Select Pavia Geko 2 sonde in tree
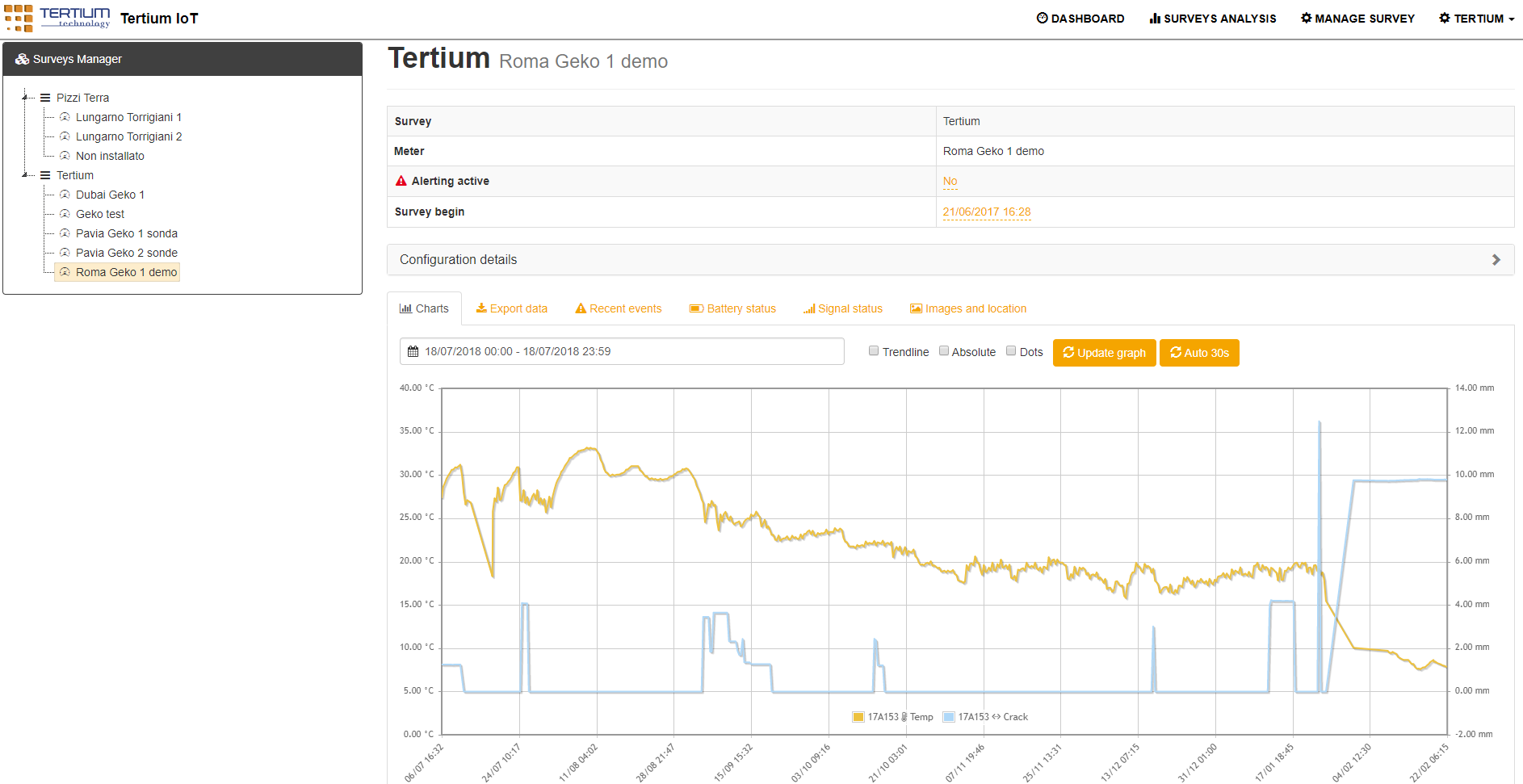The width and height of the screenshot is (1523, 784). point(126,253)
